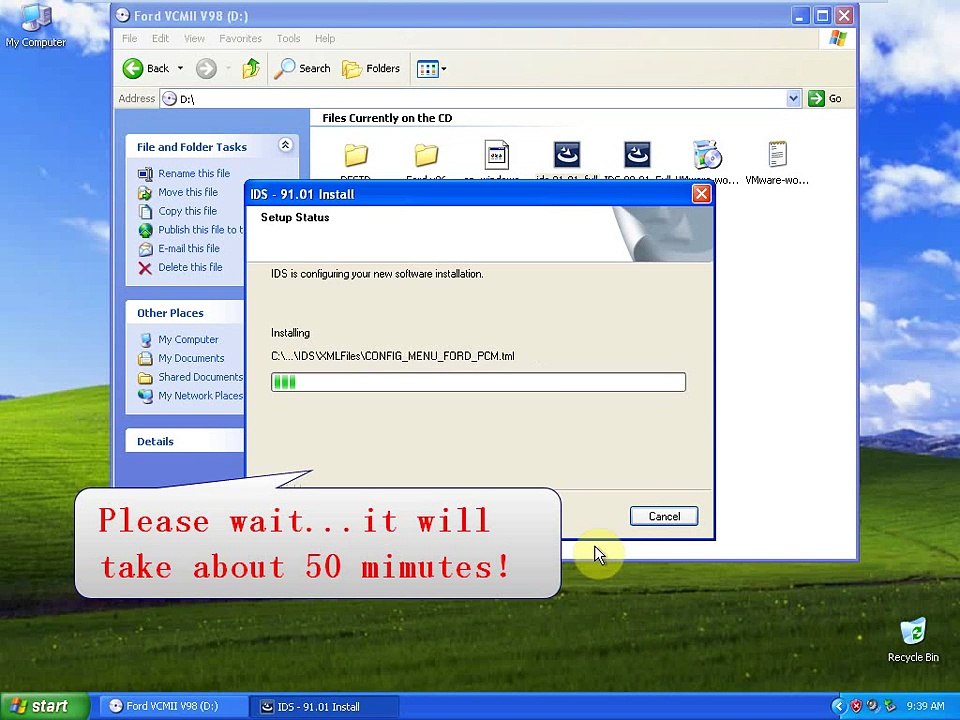Click Cancel in IDS install dialog
Screen dimensions: 960x720
664,516
